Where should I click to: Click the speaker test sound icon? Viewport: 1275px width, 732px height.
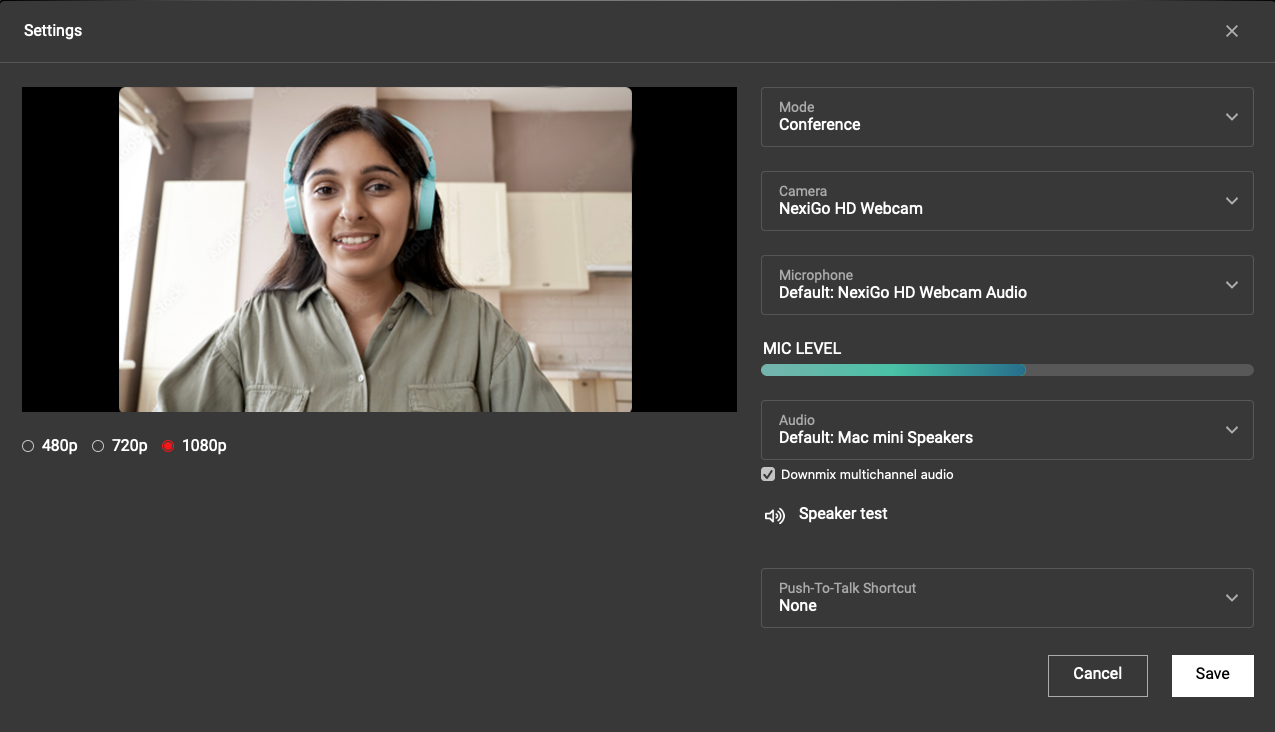(774, 516)
